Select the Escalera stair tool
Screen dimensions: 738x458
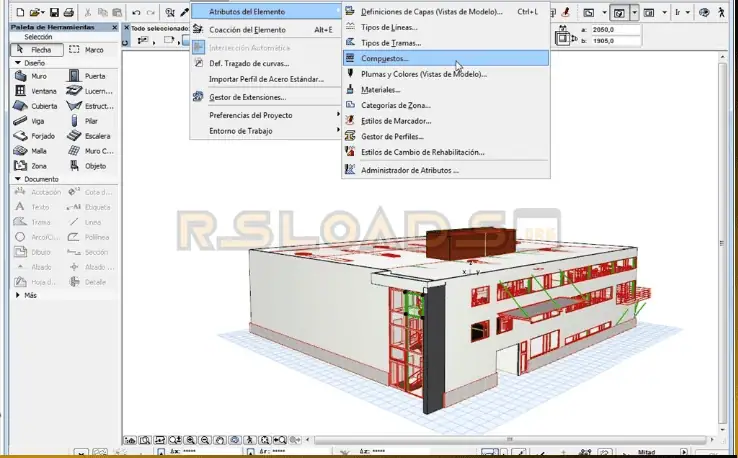(x=88, y=136)
